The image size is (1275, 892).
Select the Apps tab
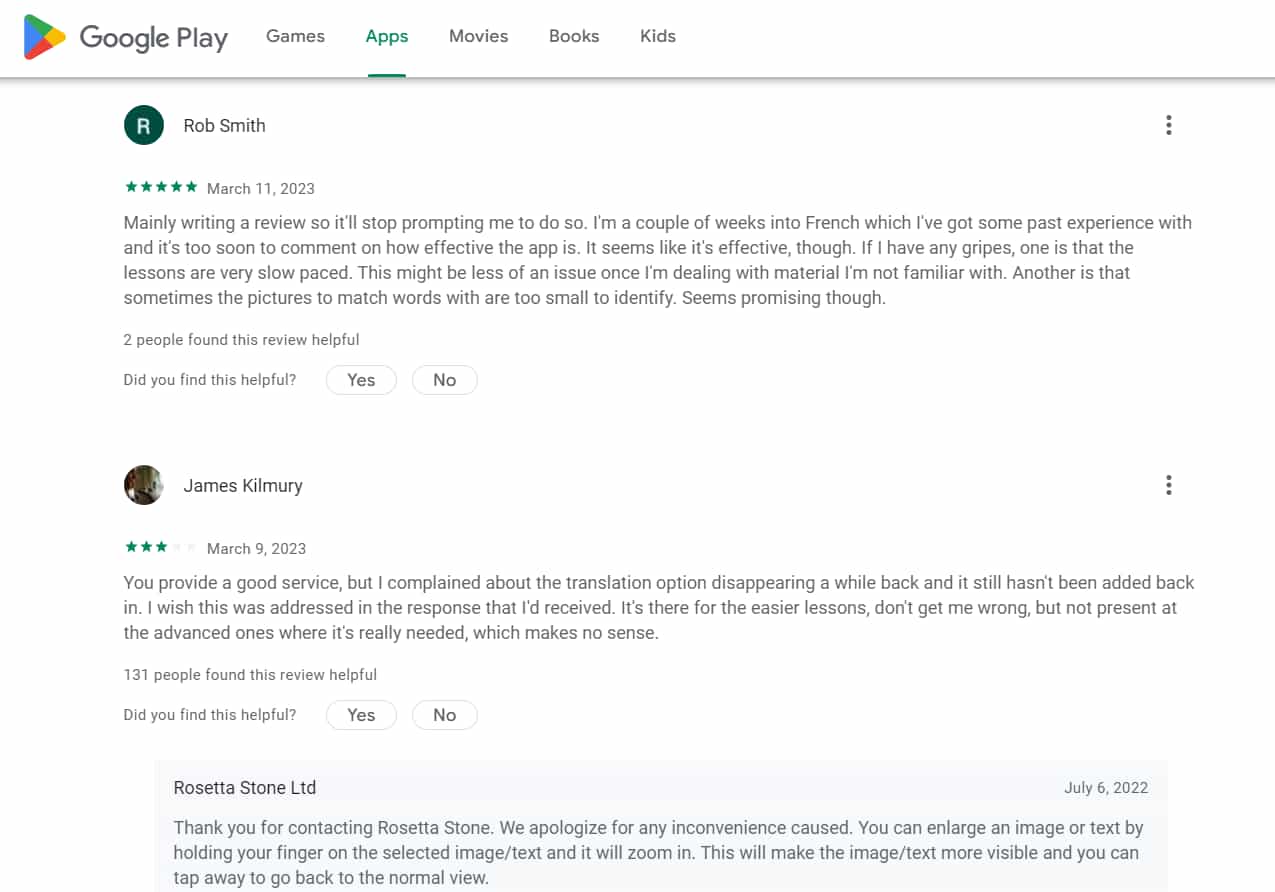(387, 36)
